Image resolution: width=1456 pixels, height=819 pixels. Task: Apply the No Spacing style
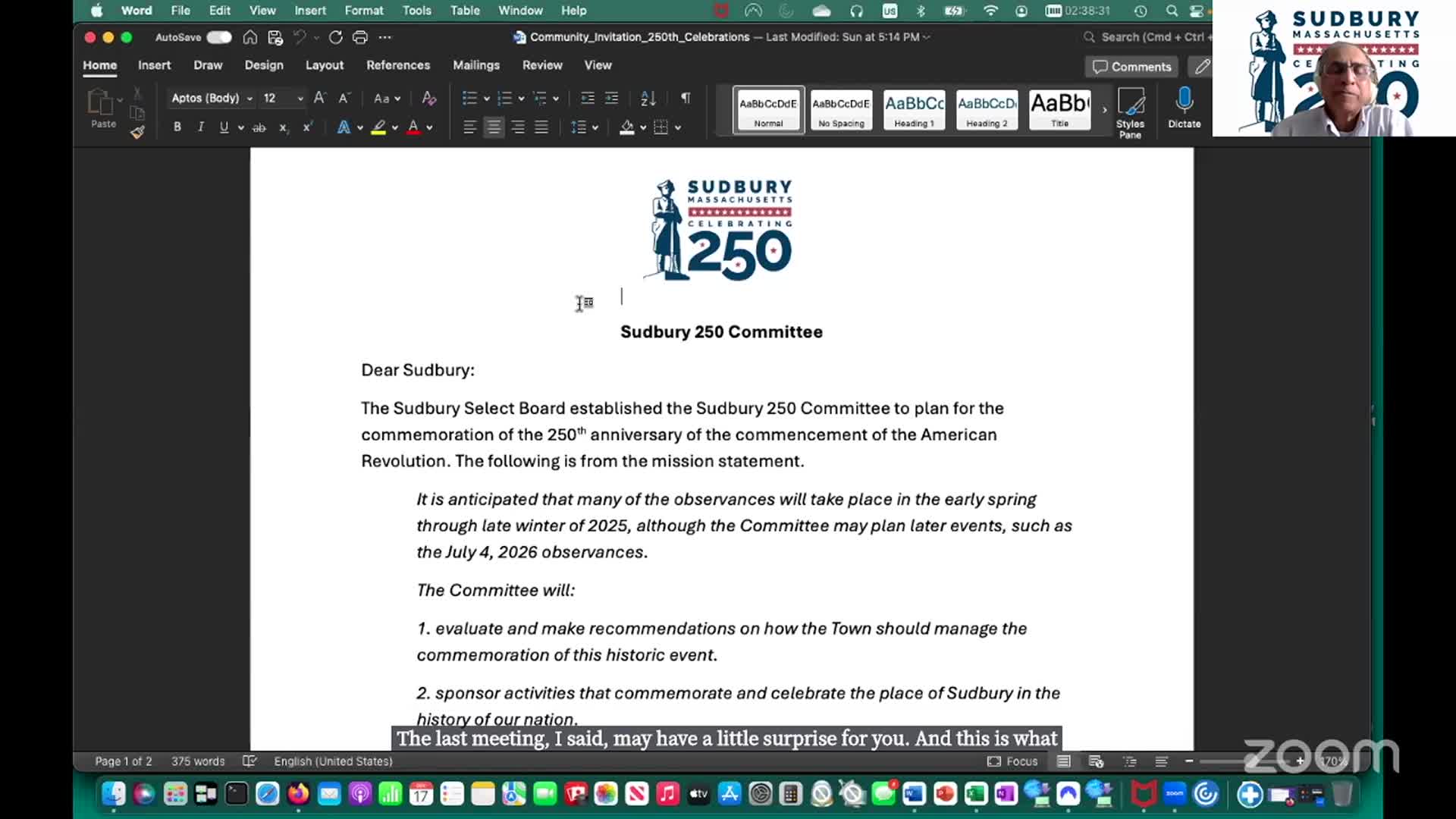[x=841, y=110]
